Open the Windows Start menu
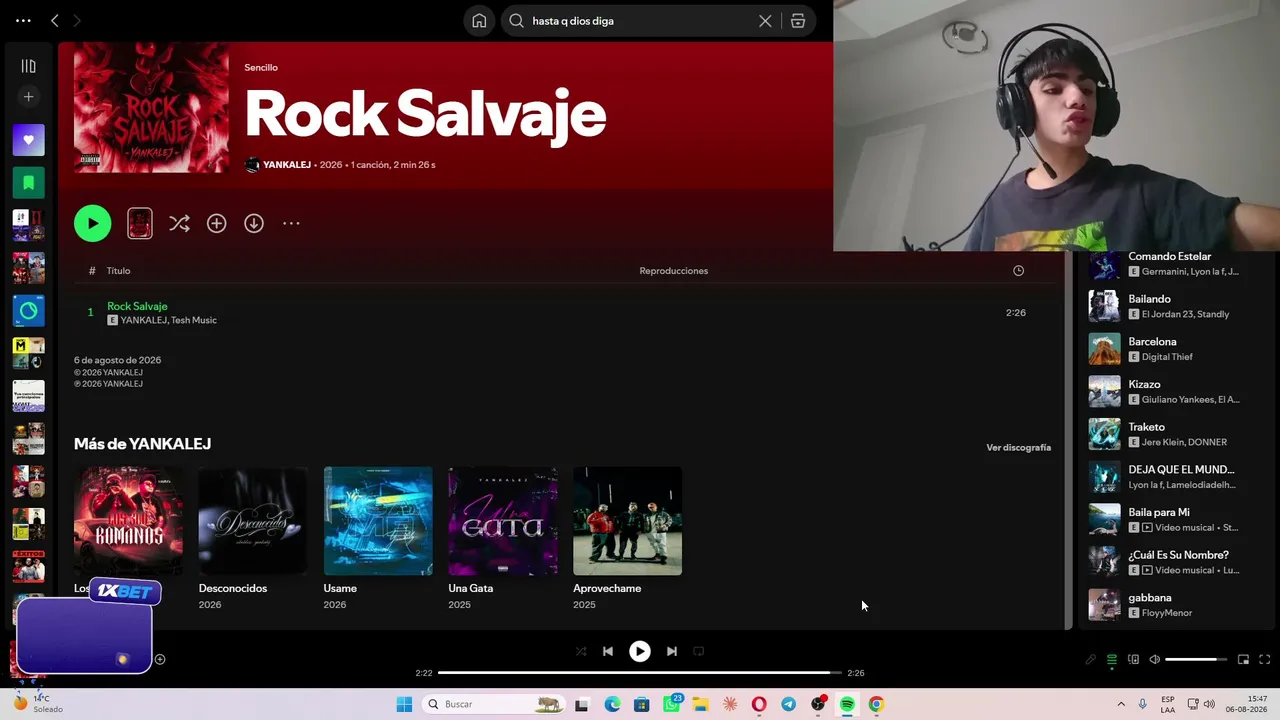1280x720 pixels. pos(404,704)
